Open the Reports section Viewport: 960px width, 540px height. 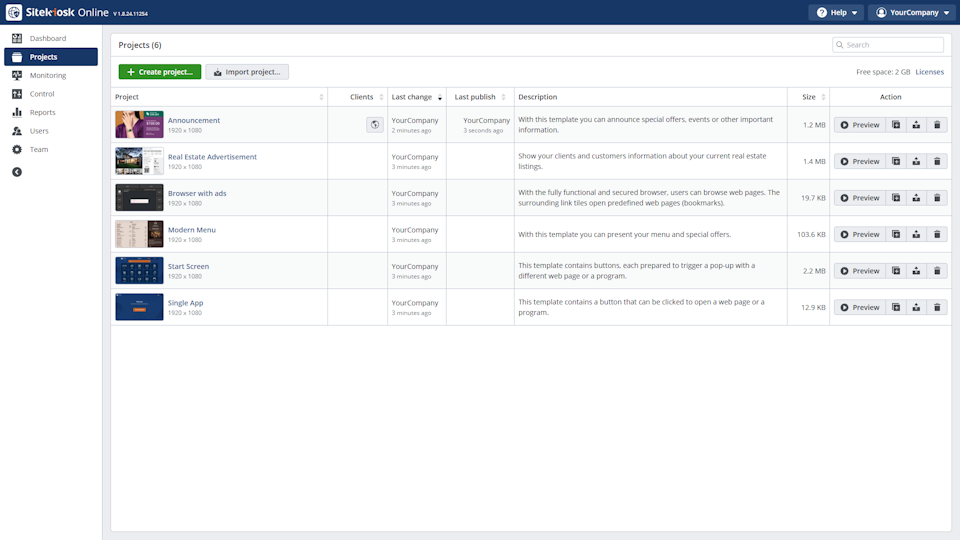point(42,112)
